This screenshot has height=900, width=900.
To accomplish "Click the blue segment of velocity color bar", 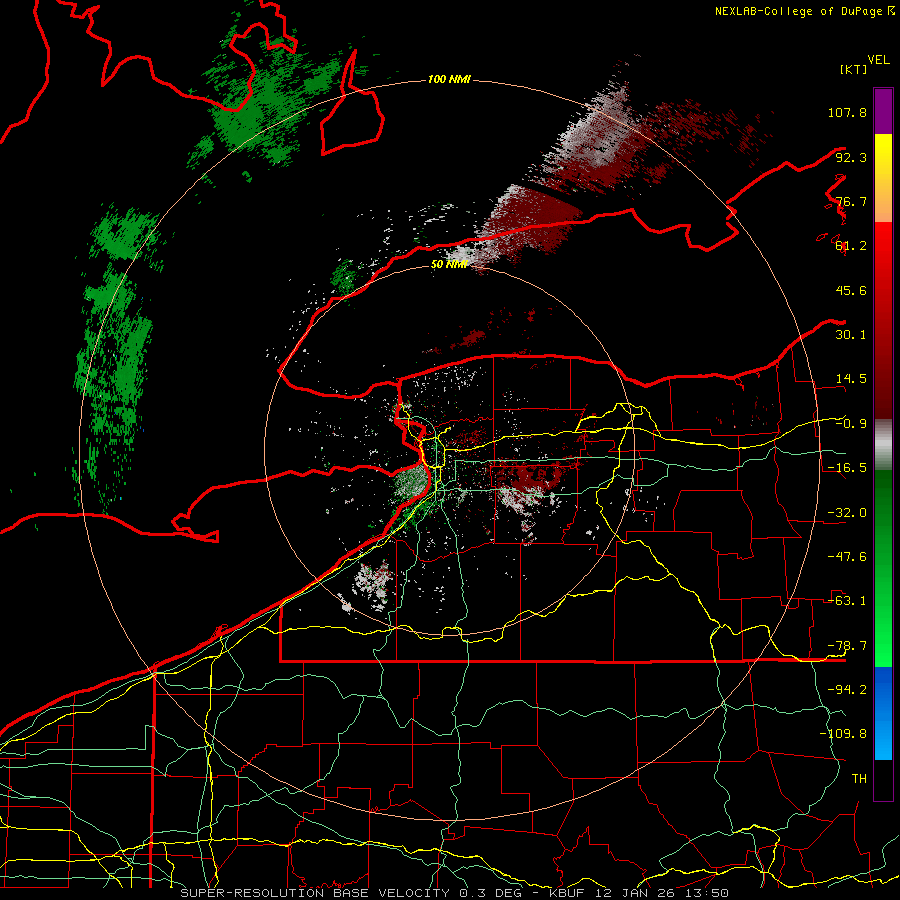I will click(883, 713).
